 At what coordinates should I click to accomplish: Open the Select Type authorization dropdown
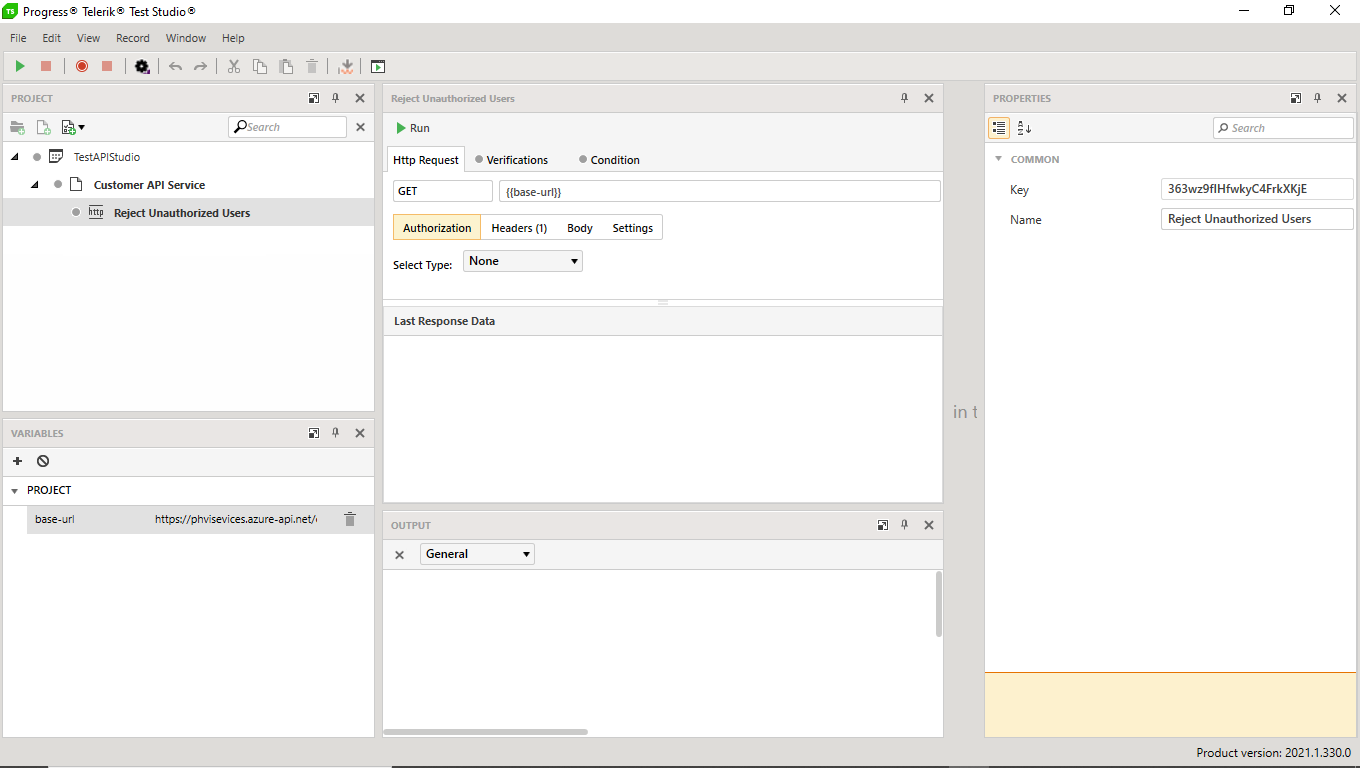click(x=523, y=261)
